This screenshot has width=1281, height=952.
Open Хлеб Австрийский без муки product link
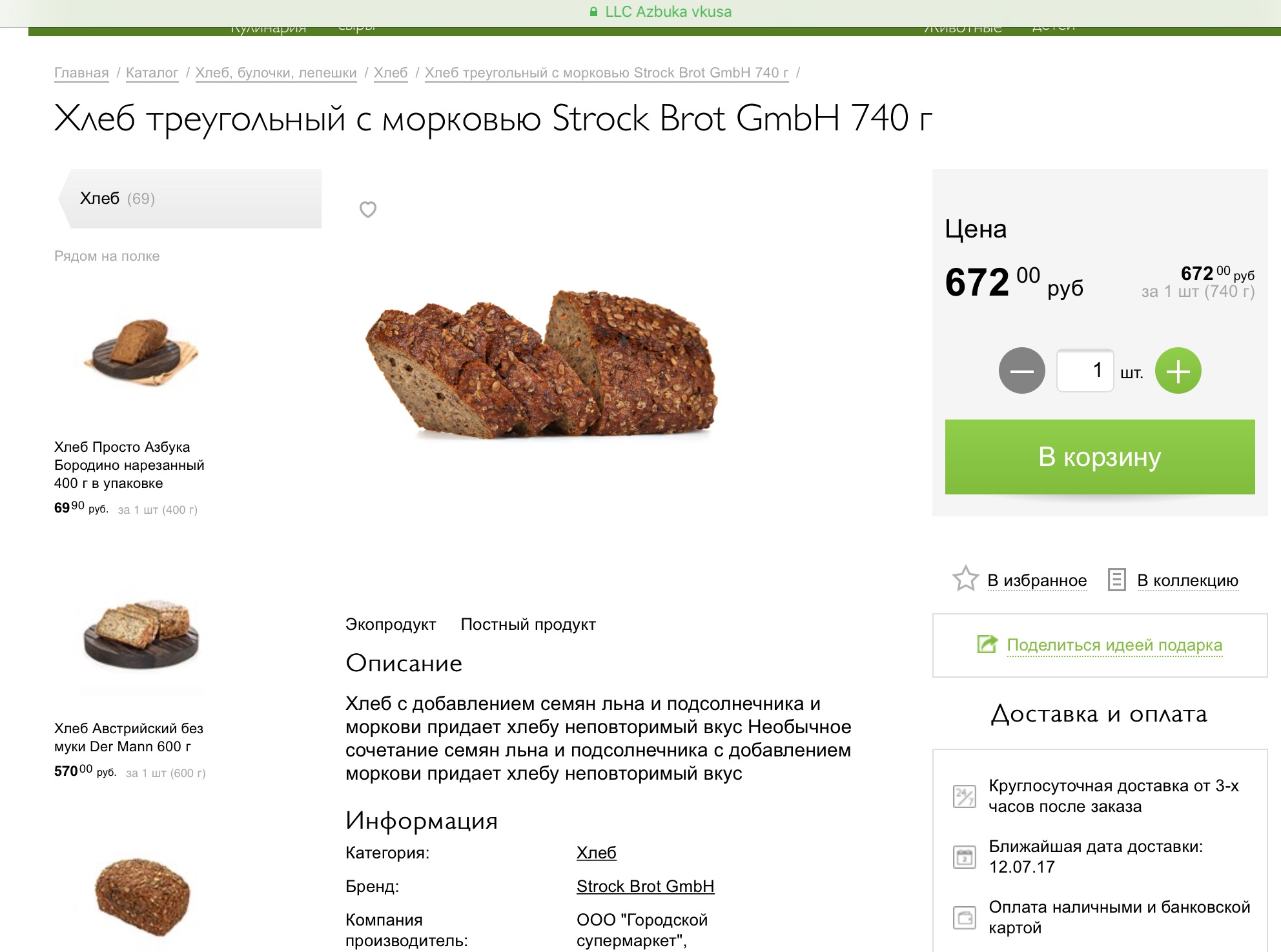click(128, 737)
